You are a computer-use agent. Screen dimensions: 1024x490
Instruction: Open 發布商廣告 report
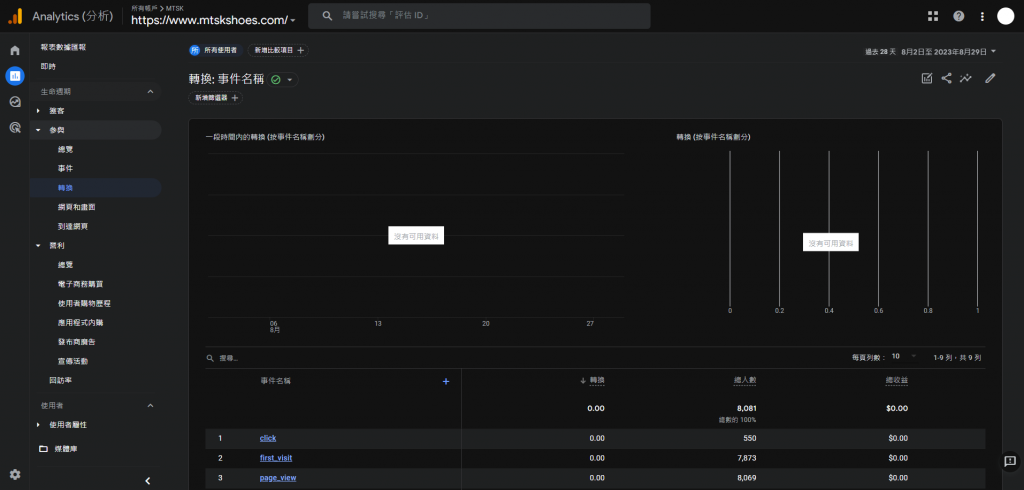pos(76,342)
